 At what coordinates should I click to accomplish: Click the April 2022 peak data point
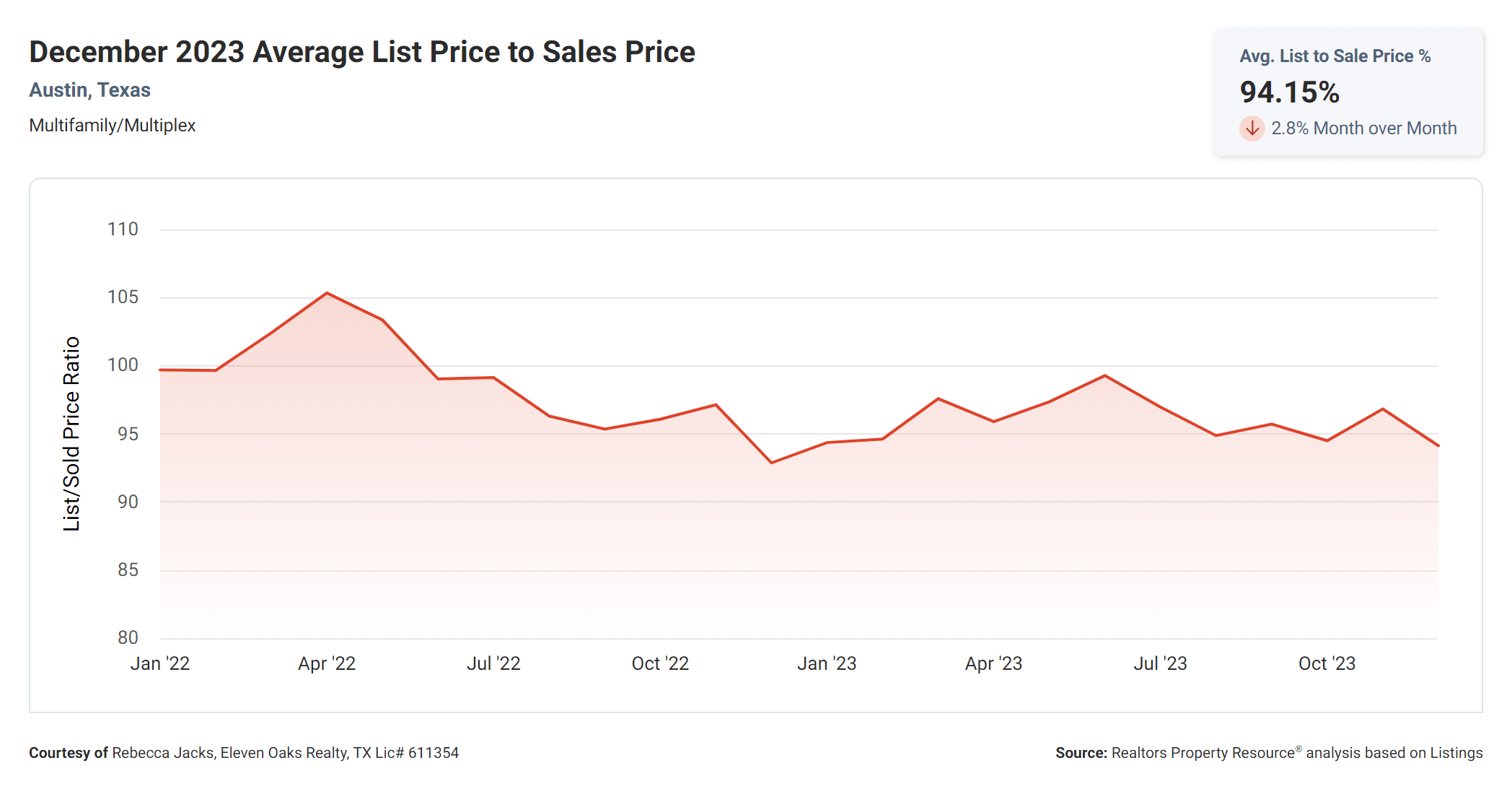pos(327,293)
